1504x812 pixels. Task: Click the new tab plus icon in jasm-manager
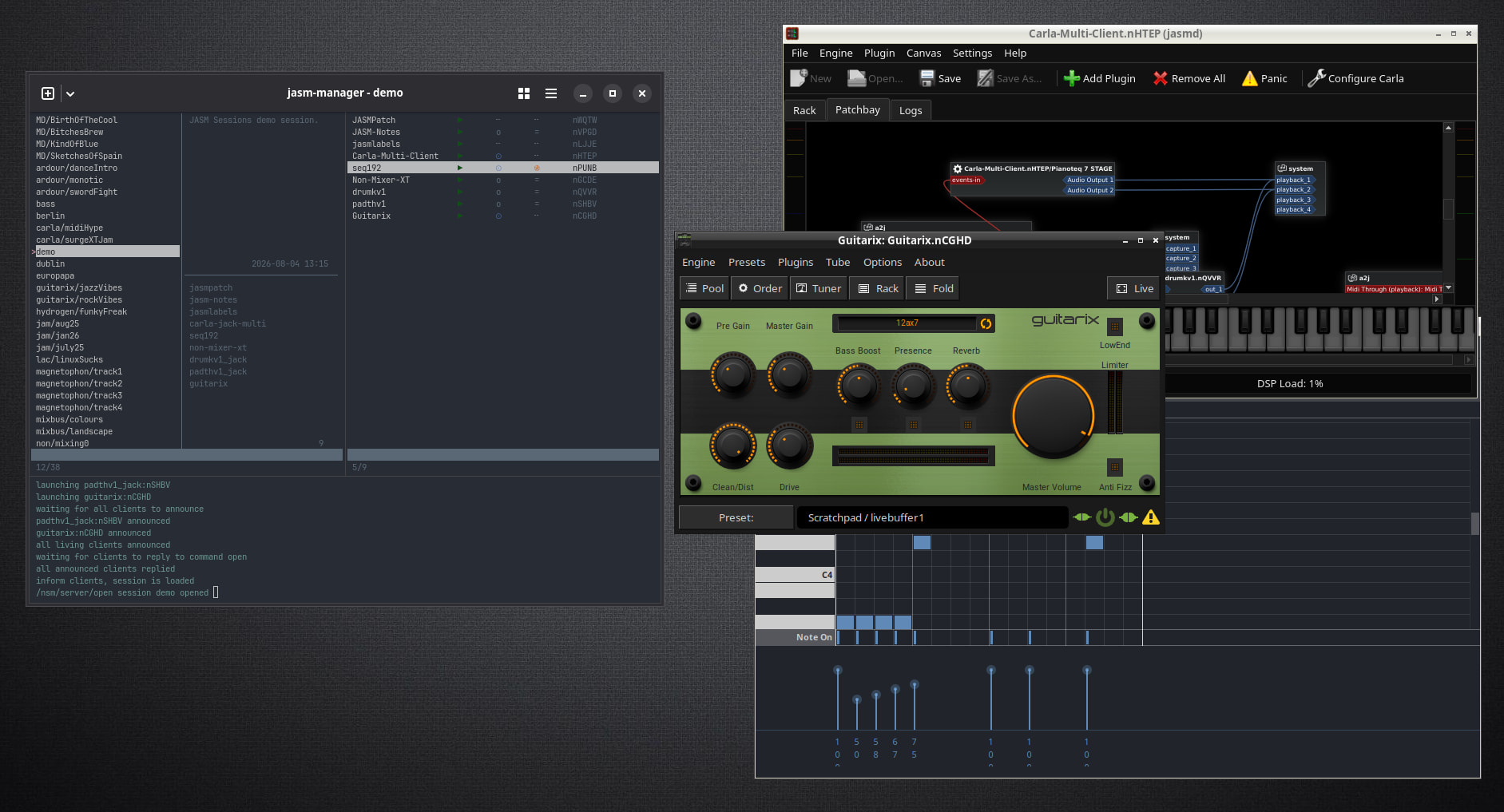[x=48, y=93]
